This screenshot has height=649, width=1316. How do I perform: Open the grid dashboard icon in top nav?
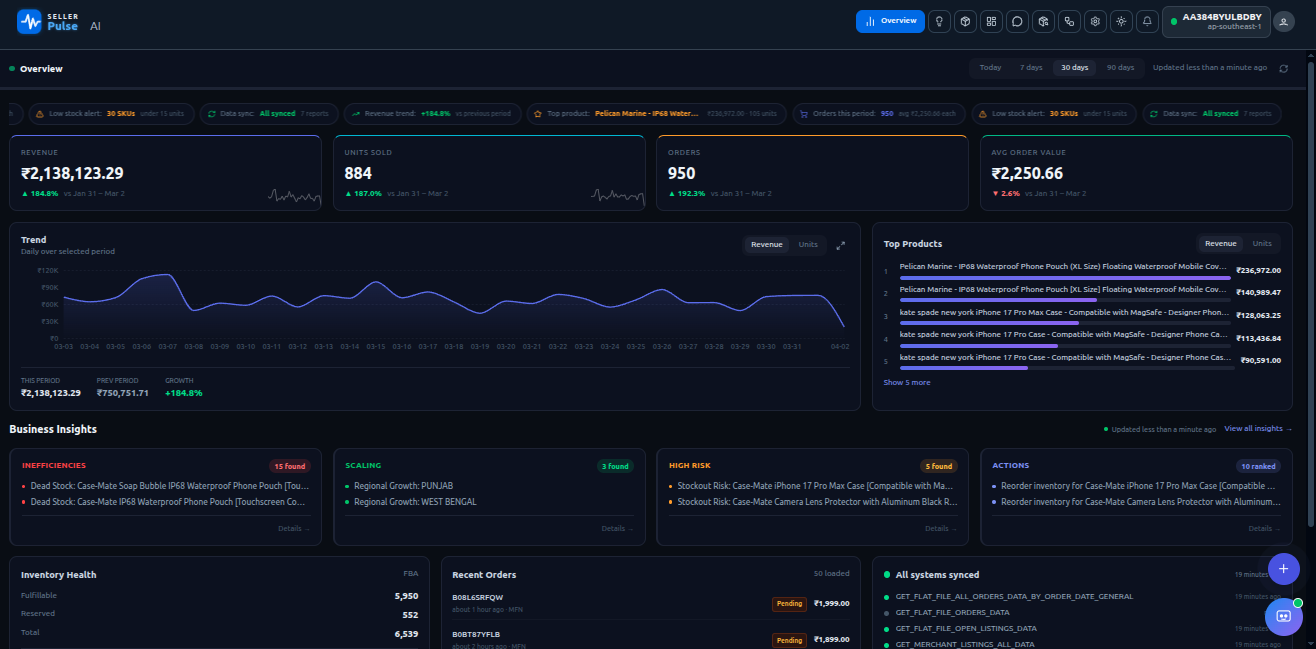(x=991, y=21)
